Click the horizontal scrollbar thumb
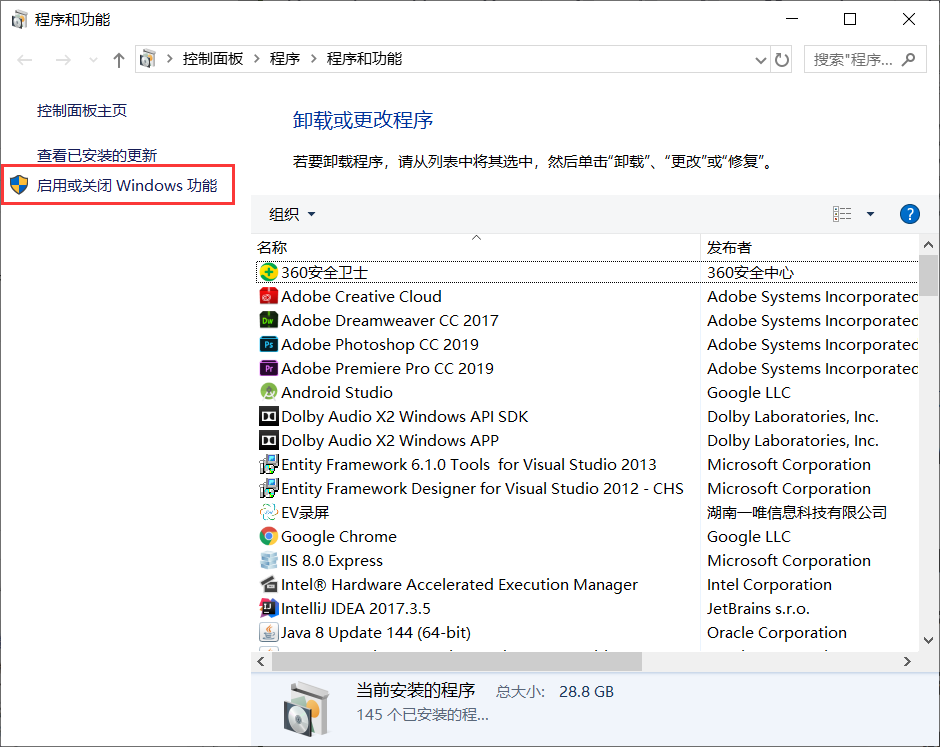 [457, 661]
